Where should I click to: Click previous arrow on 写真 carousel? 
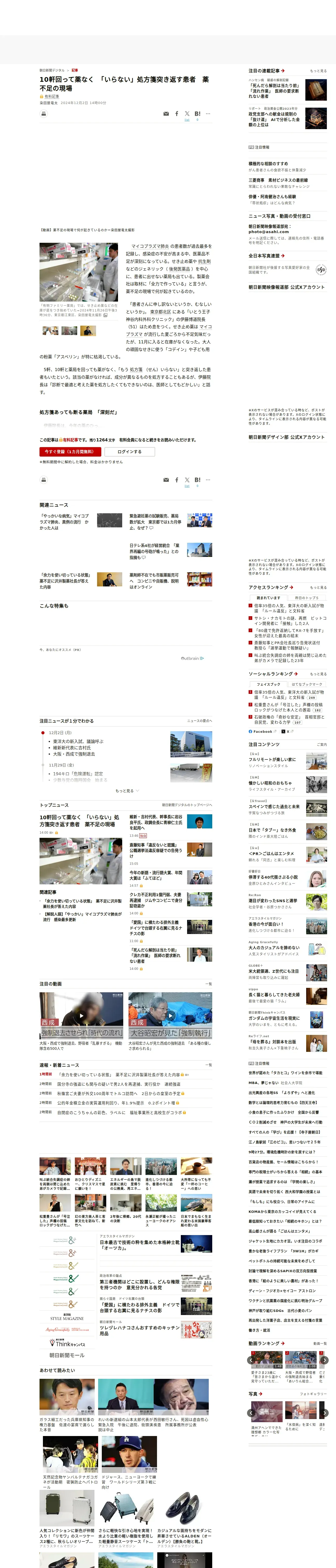251,1413
